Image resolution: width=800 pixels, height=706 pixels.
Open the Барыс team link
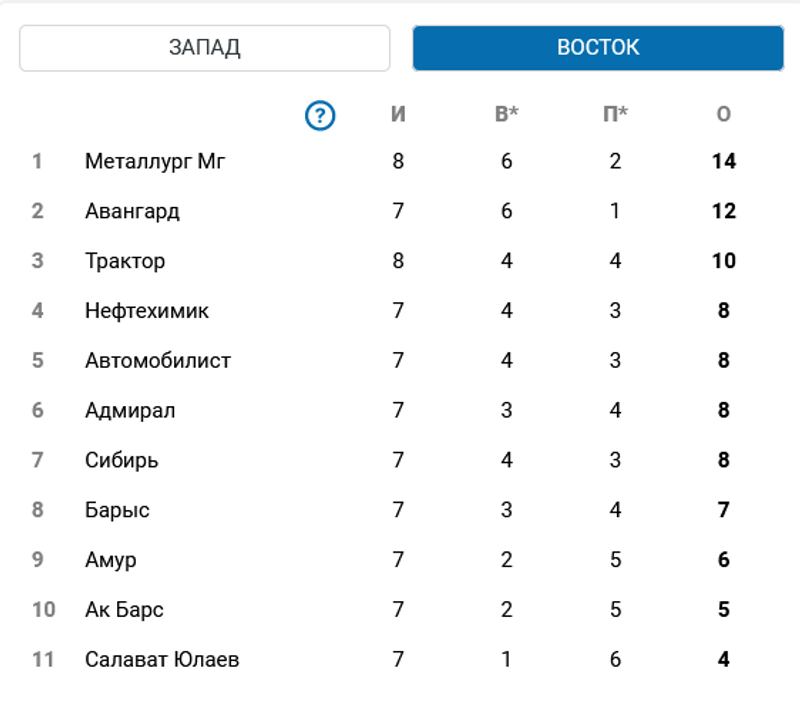[x=117, y=511]
